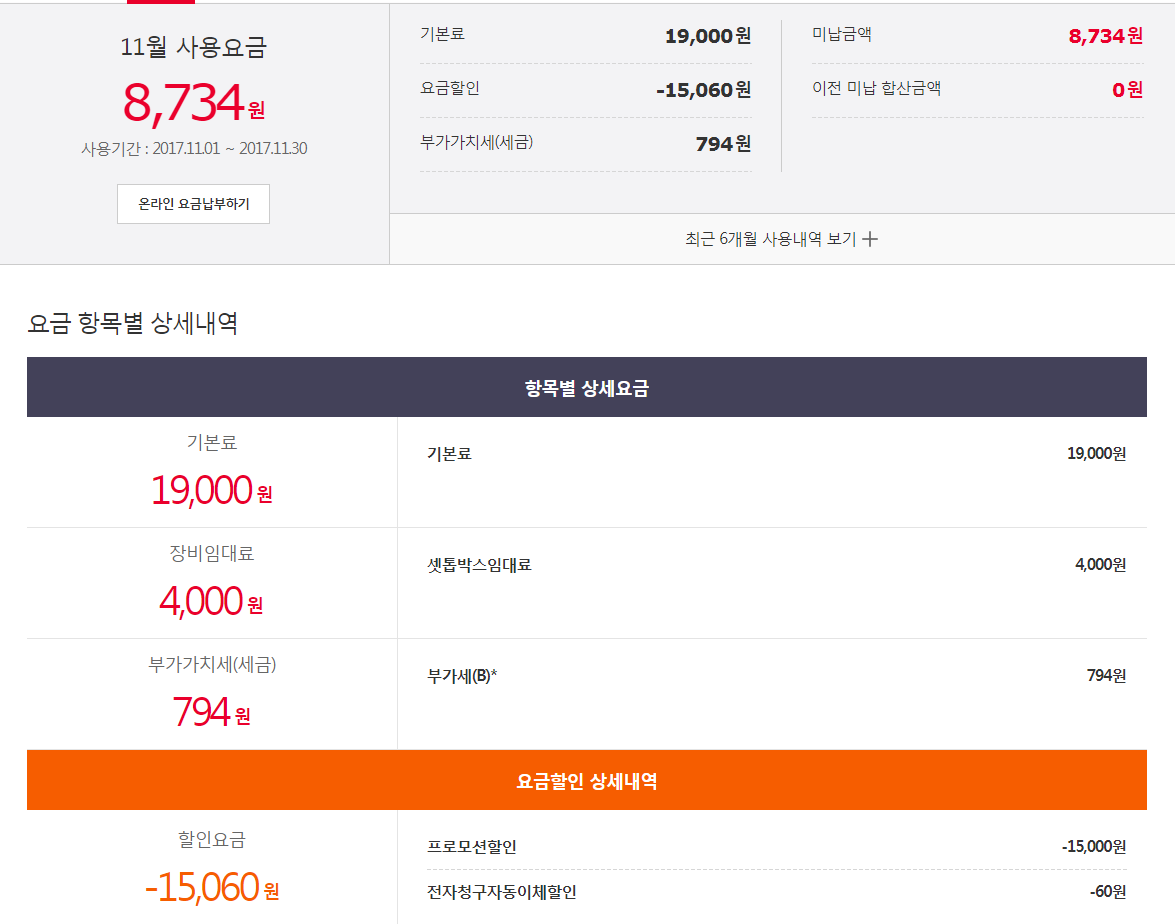The height and width of the screenshot is (924, 1175).
Task: Click the 요금할인 label in the top summary
Action: click(x=449, y=88)
